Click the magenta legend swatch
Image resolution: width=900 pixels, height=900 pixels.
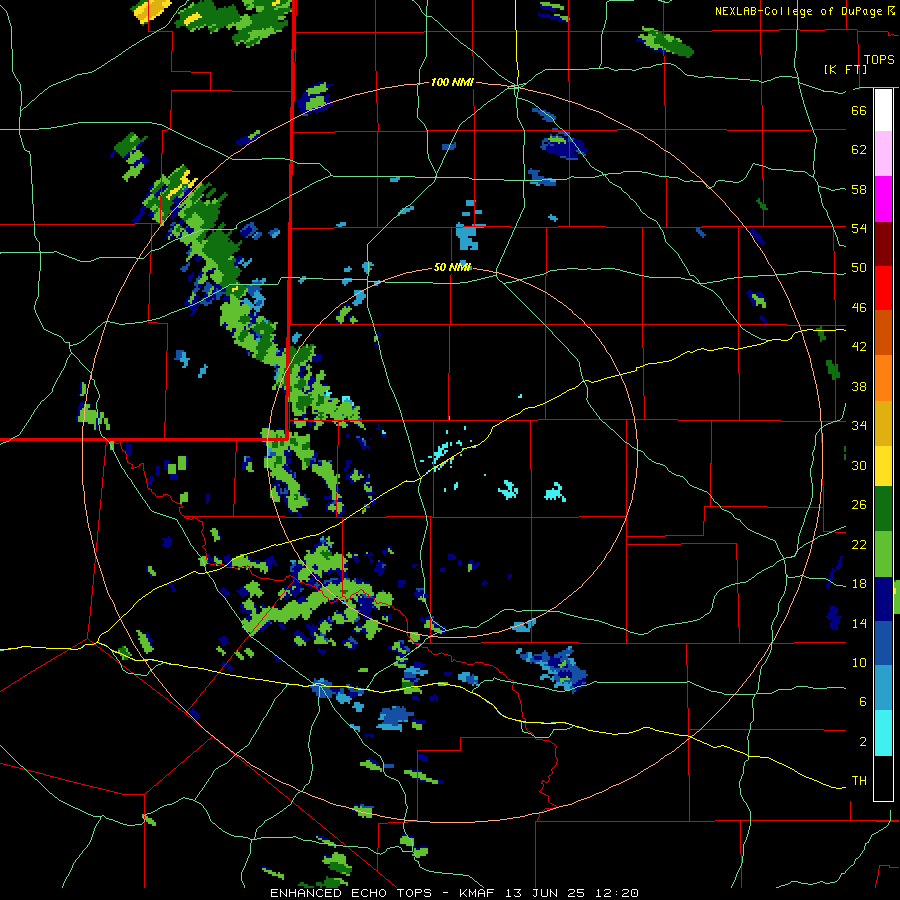883,199
